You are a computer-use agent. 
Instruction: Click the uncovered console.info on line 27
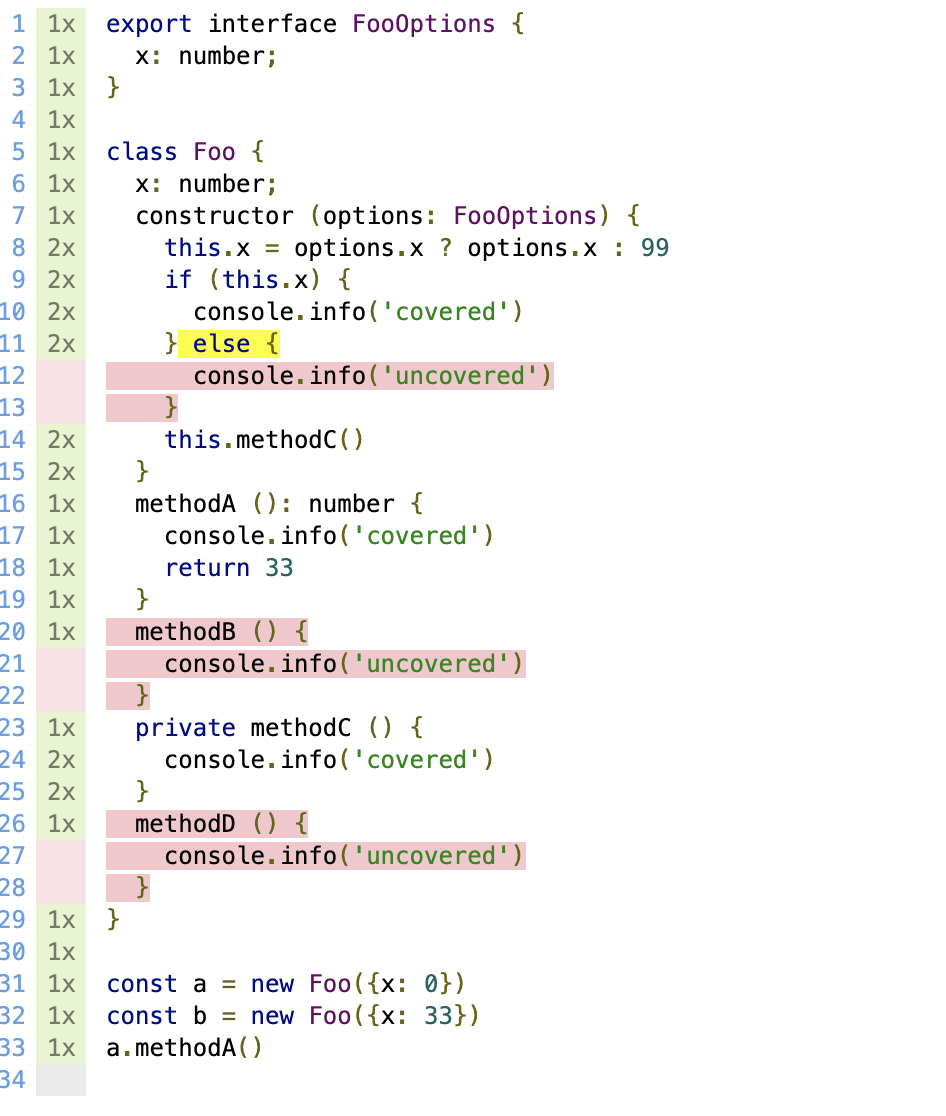(345, 856)
